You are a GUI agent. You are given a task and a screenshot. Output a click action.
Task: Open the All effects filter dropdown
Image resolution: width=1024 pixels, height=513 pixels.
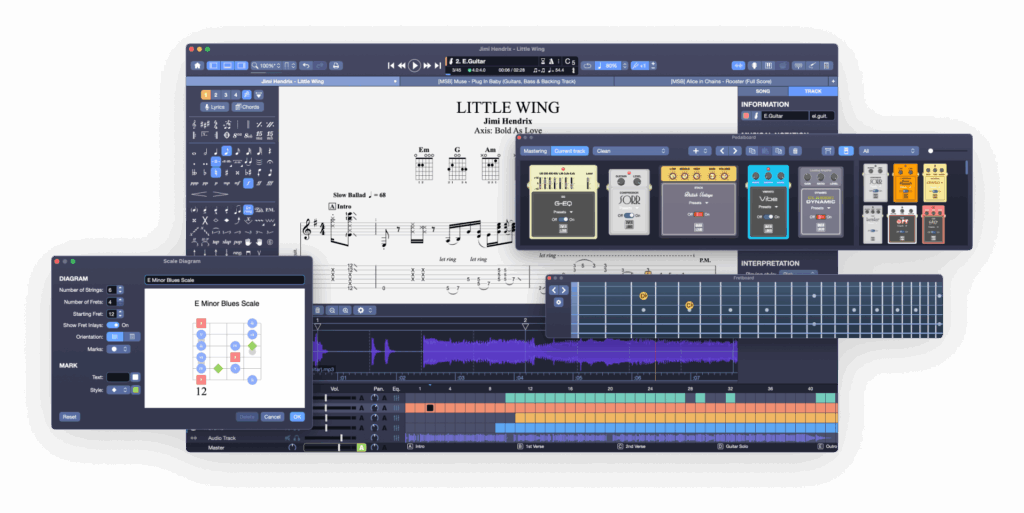888,151
